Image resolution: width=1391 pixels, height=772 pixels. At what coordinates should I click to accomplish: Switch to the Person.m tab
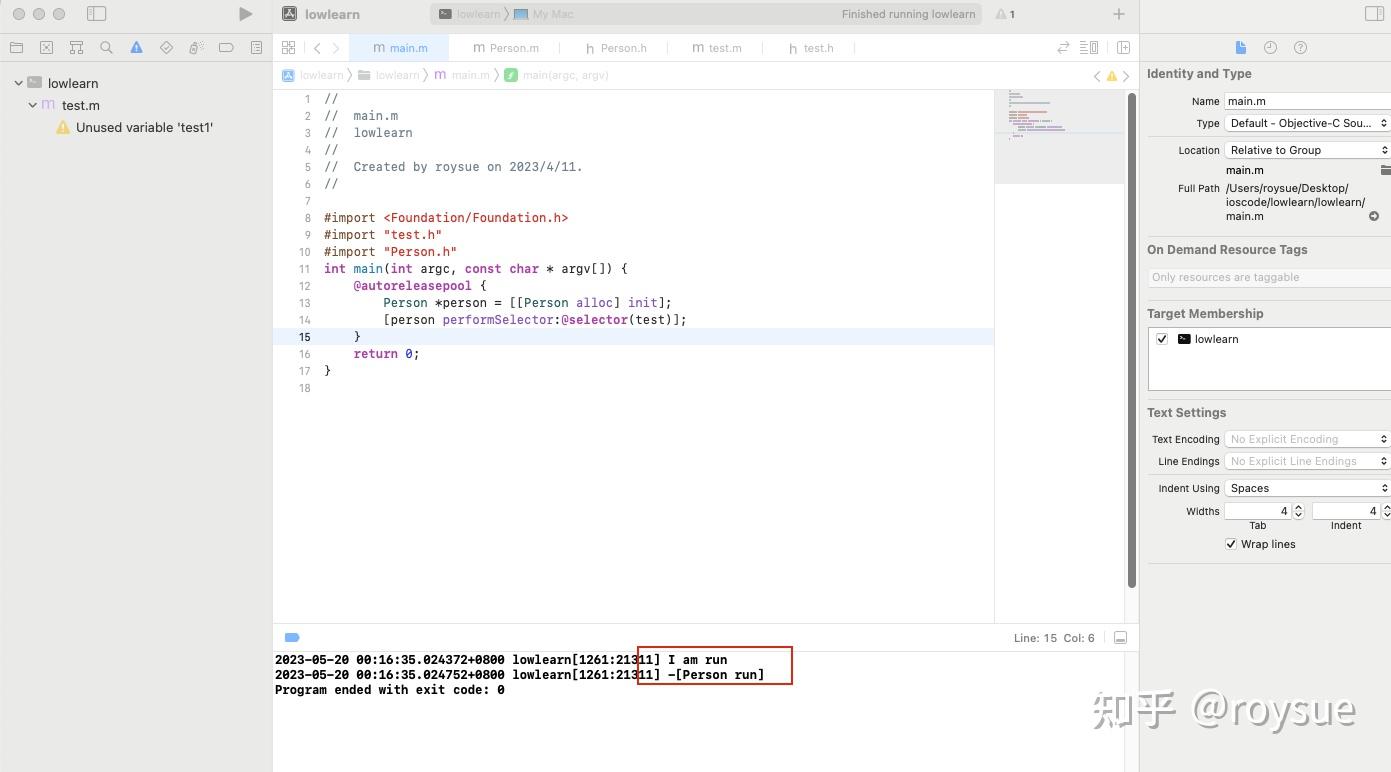click(506, 47)
